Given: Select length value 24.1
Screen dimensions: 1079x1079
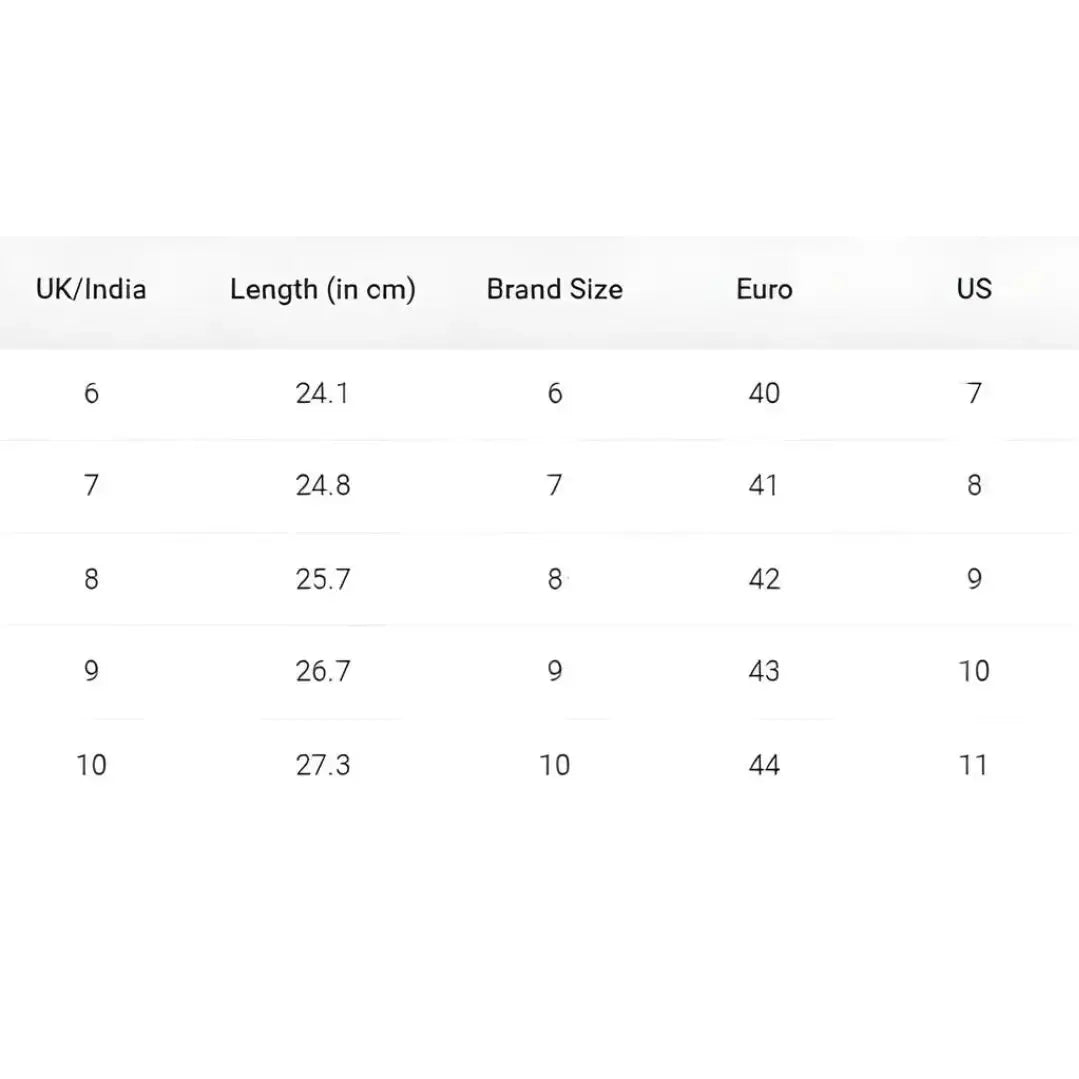Looking at the screenshot, I should pos(322,393).
